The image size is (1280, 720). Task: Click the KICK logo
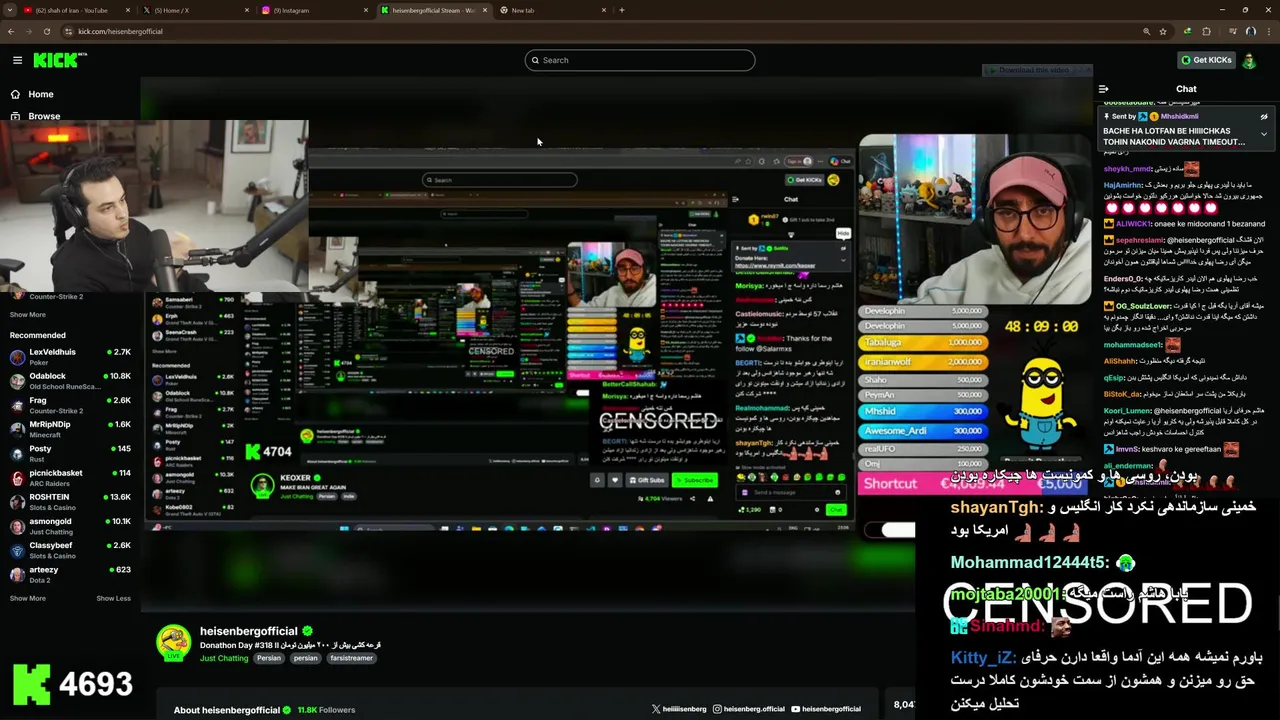[60, 60]
